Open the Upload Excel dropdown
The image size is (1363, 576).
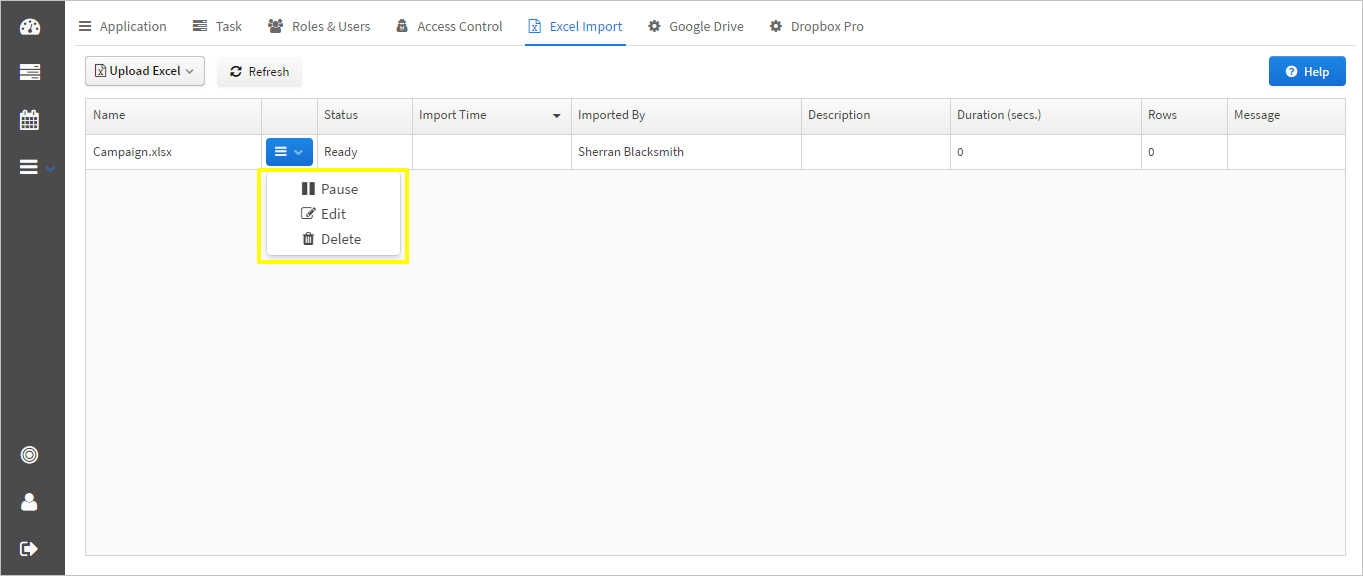coord(145,71)
